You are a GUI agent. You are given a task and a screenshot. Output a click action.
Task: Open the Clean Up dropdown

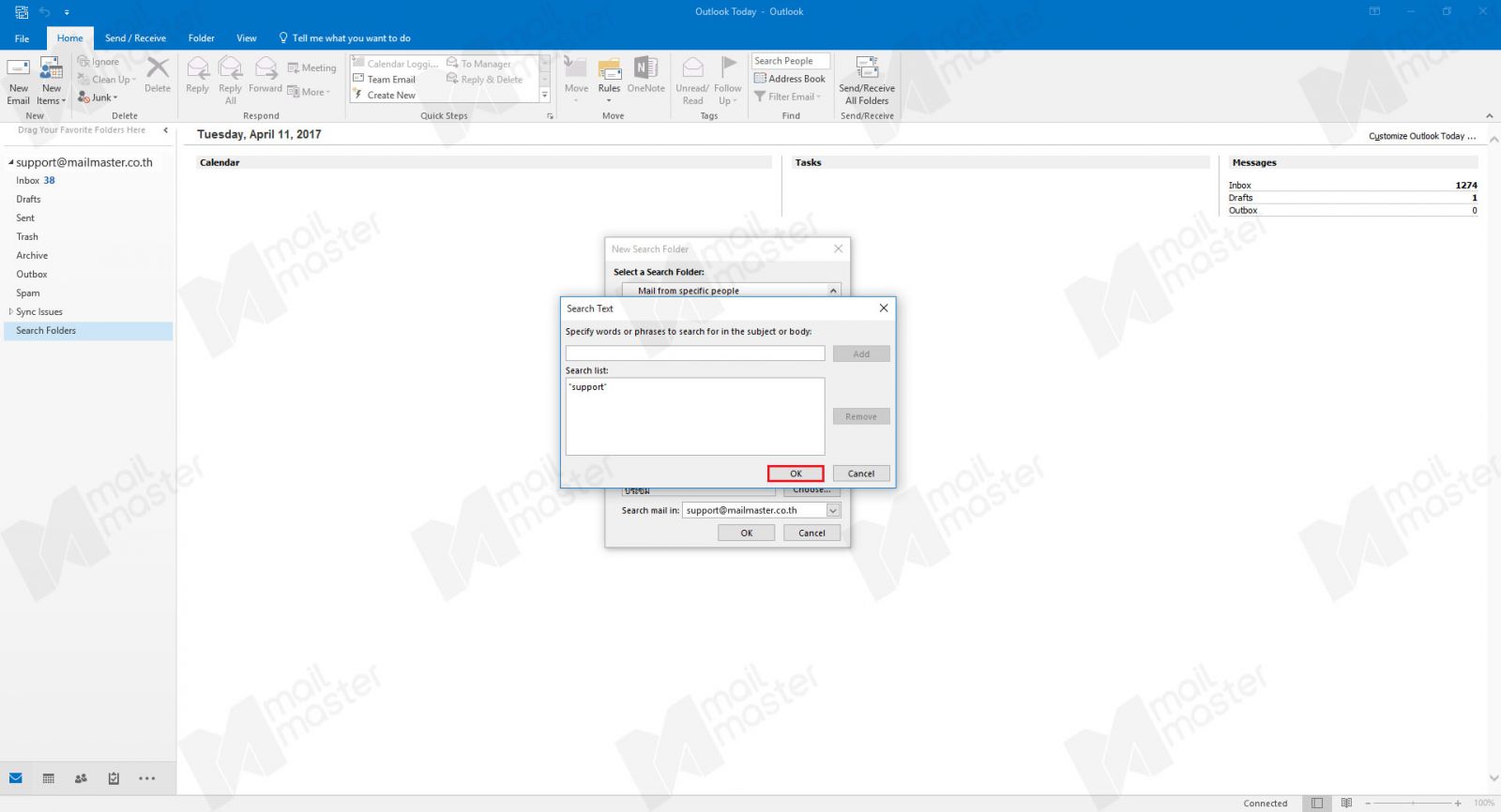pos(107,80)
